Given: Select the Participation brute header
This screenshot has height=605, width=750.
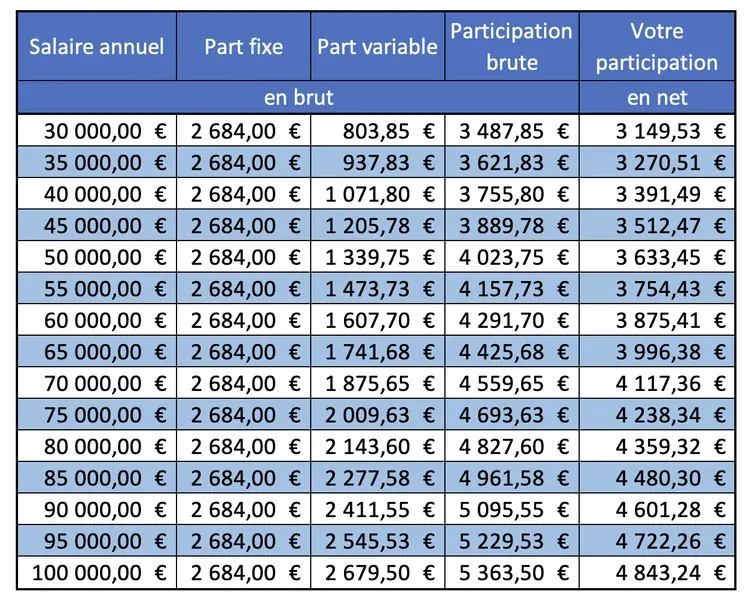Looking at the screenshot, I should click(x=511, y=47).
